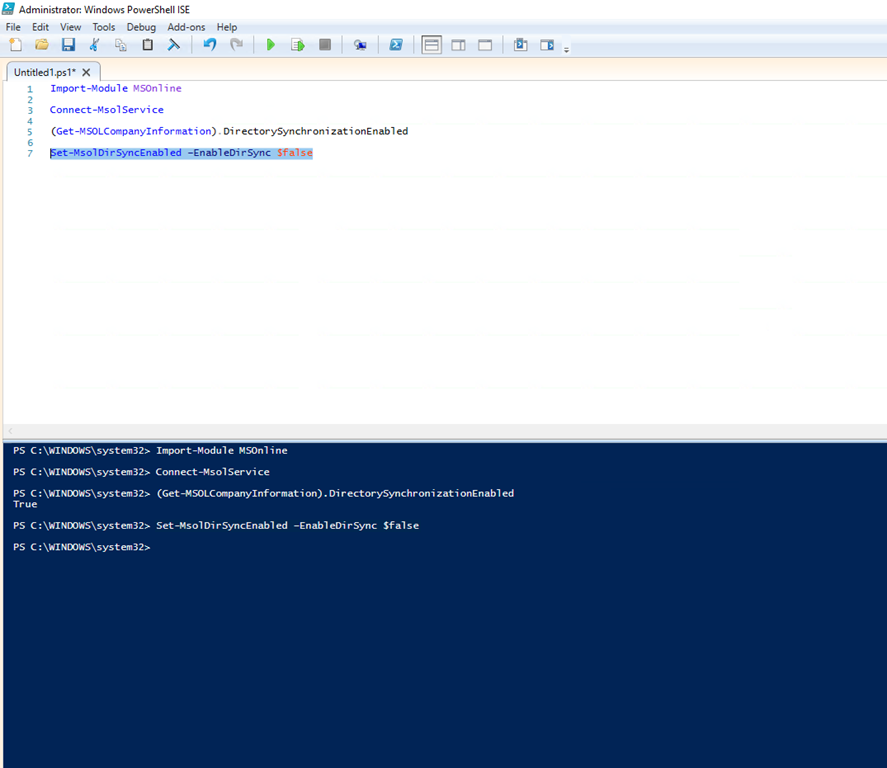Toggle Show Script Pane Top layout
Image resolution: width=887 pixels, height=768 pixels.
(431, 45)
